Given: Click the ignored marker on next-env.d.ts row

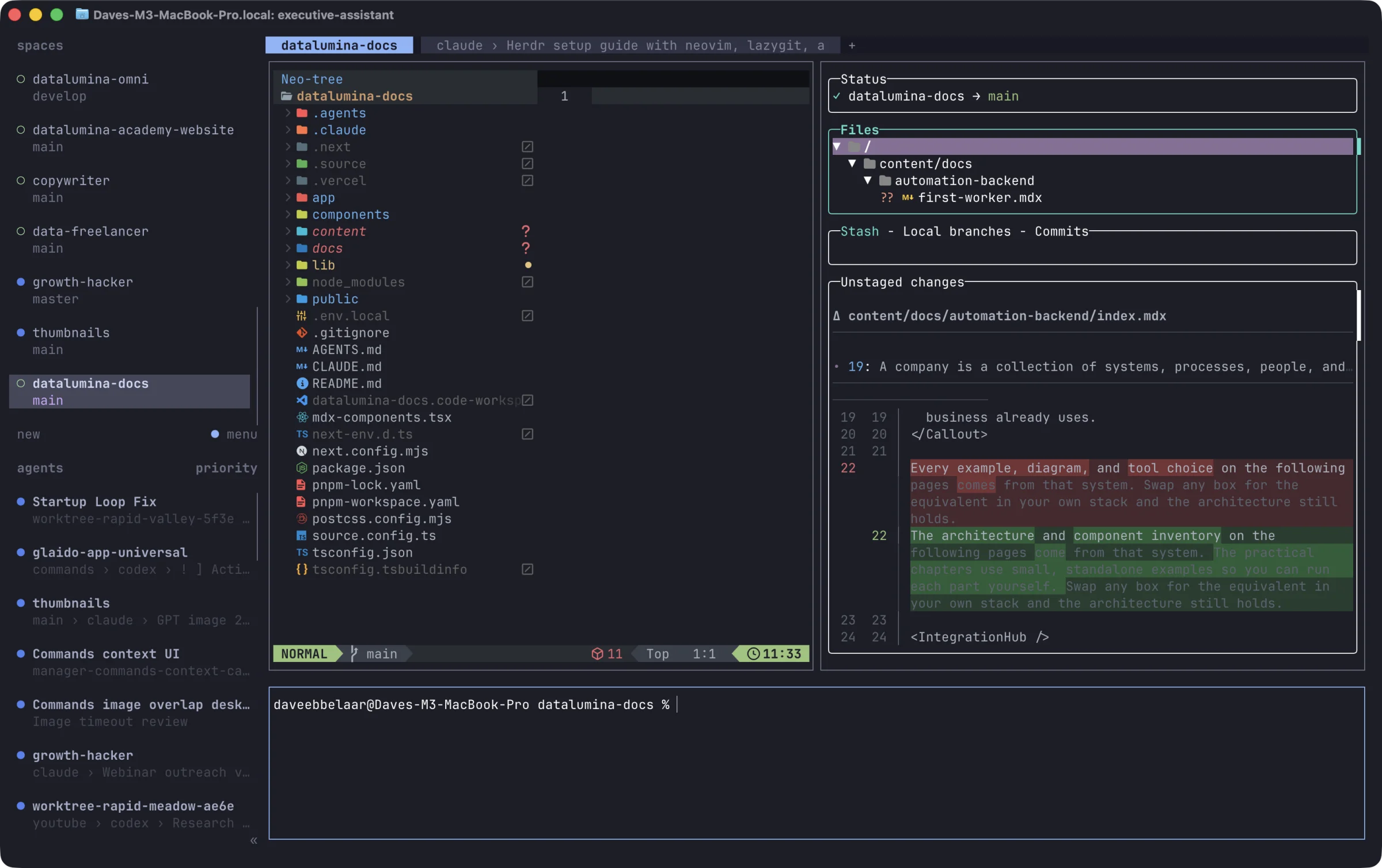Looking at the screenshot, I should [527, 434].
